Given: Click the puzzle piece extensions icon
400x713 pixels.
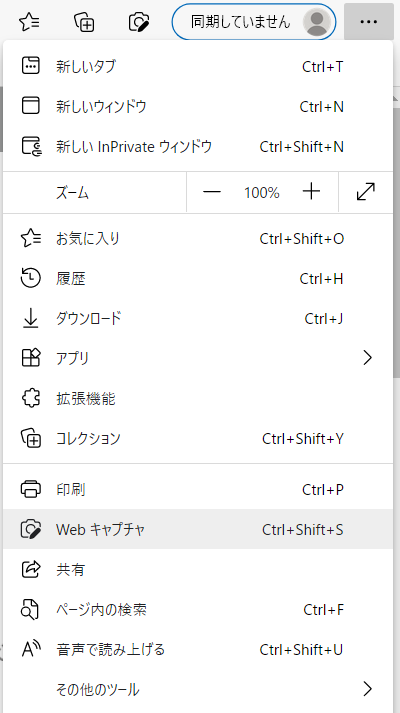Looking at the screenshot, I should click(x=31, y=398).
